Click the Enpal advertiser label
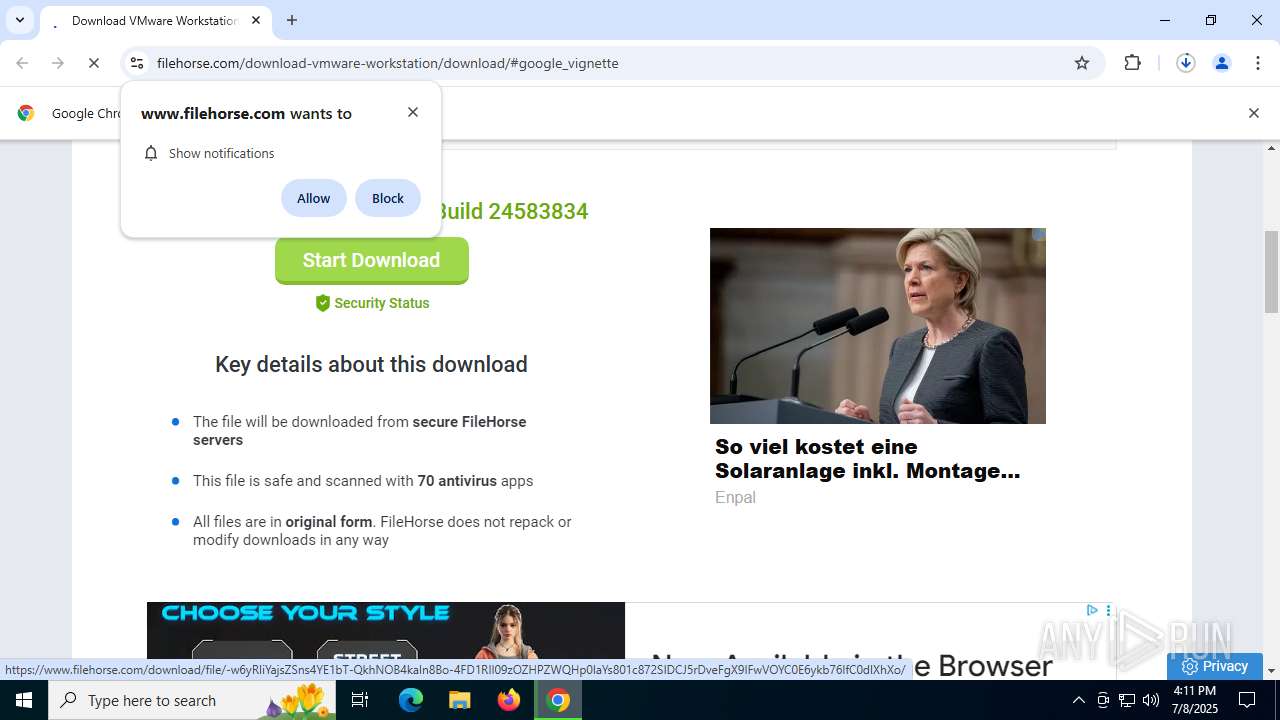This screenshot has height=720, width=1280. (735, 497)
